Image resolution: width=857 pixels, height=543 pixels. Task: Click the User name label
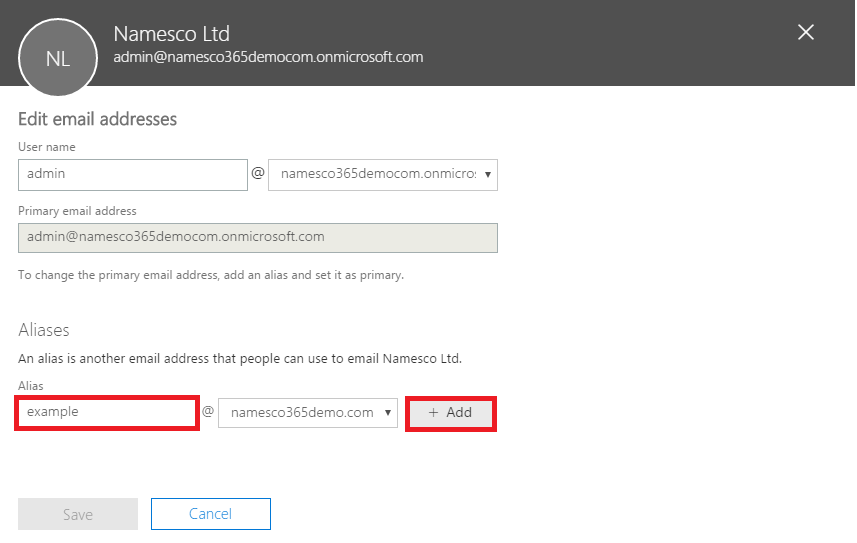47,147
